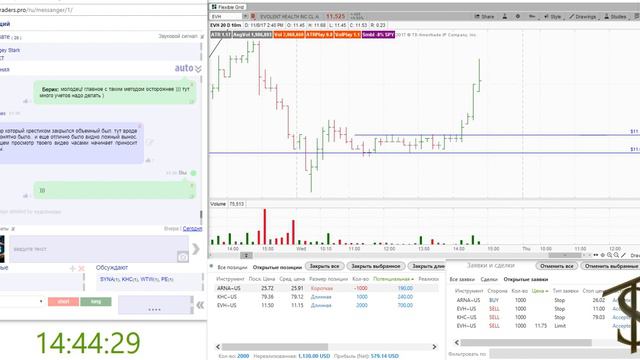The height and width of the screenshot is (360, 640).
Task: Click the ATRPlay orange indicator label
Action: [x=320, y=35]
